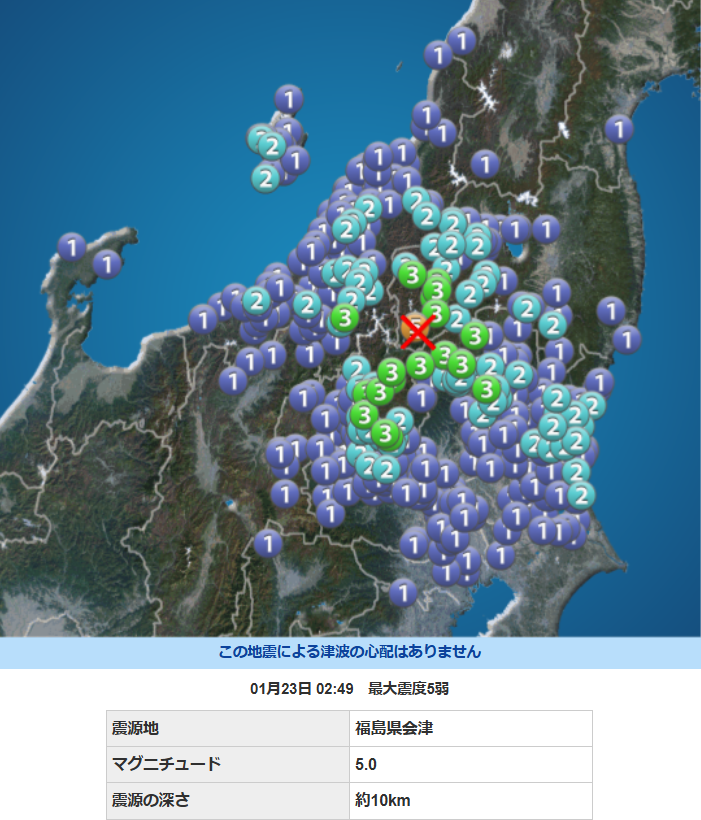Click the easternmost green intensity 3 marker
701x820 pixels.
pyautogui.click(x=487, y=389)
